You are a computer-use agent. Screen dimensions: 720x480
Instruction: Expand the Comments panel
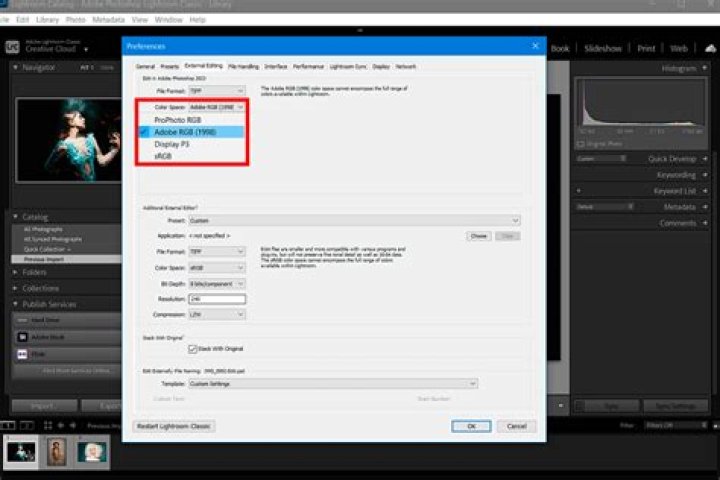tap(705, 223)
